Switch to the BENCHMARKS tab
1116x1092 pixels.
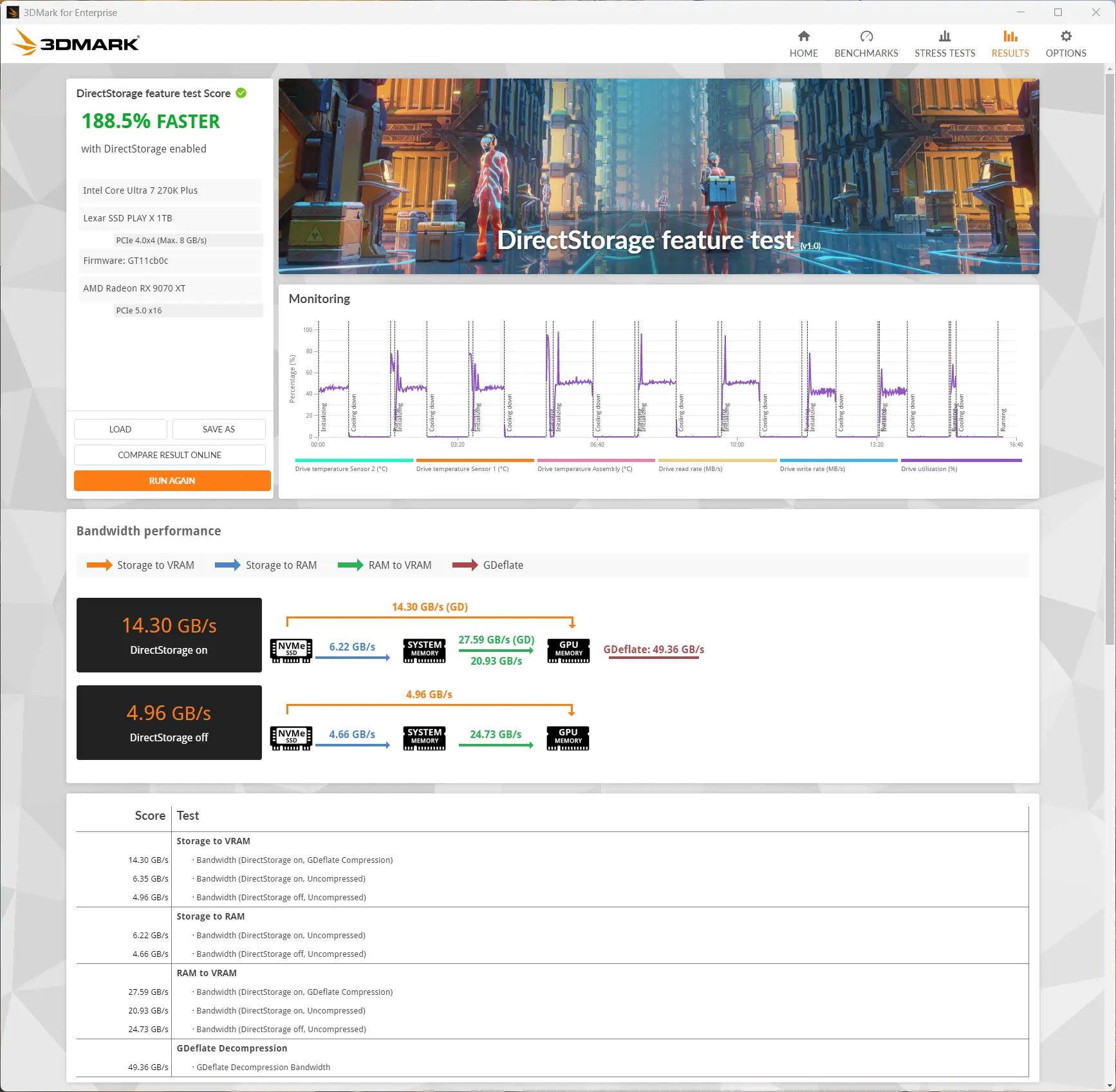866,53
